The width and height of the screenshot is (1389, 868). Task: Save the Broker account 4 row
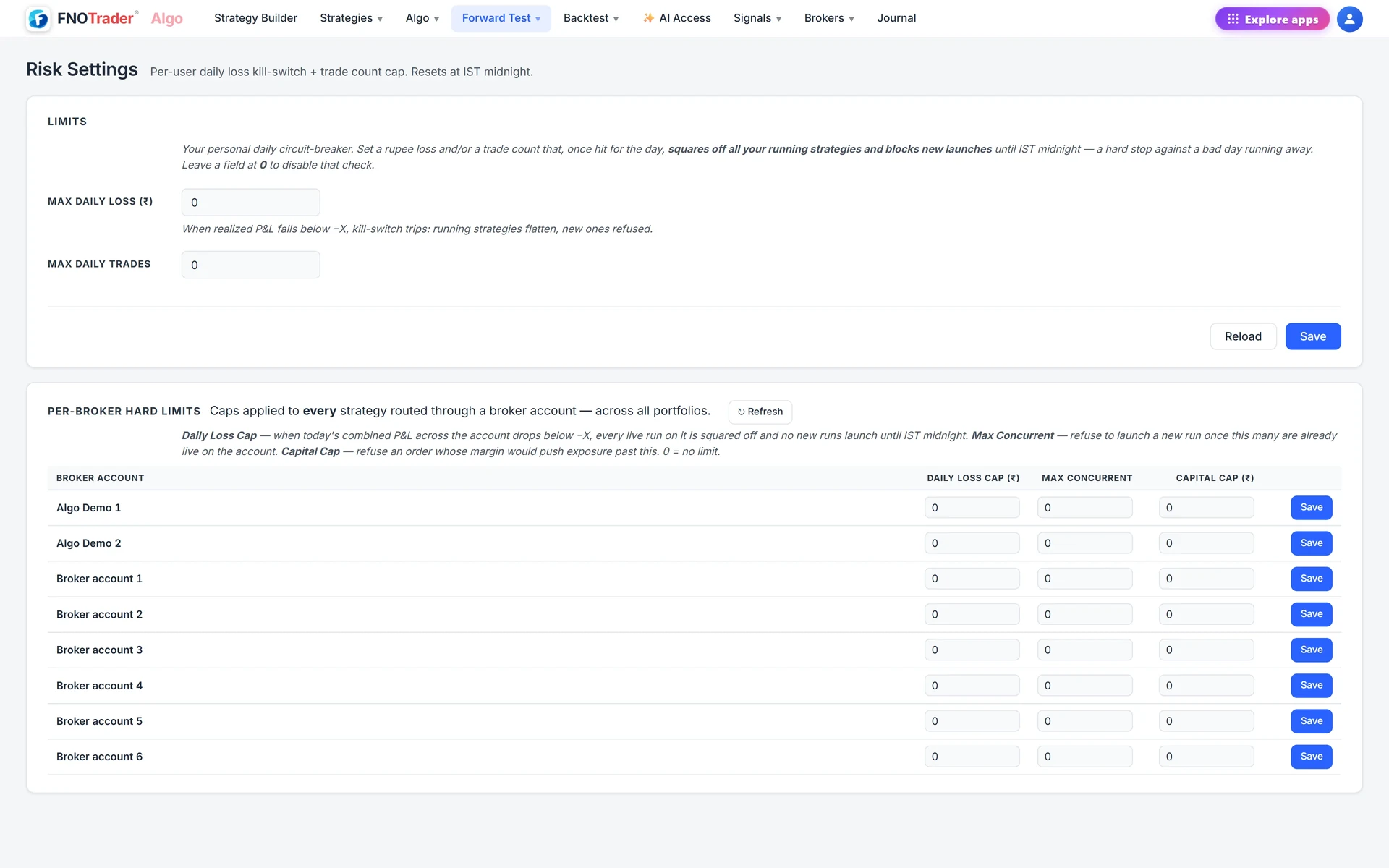tap(1312, 686)
